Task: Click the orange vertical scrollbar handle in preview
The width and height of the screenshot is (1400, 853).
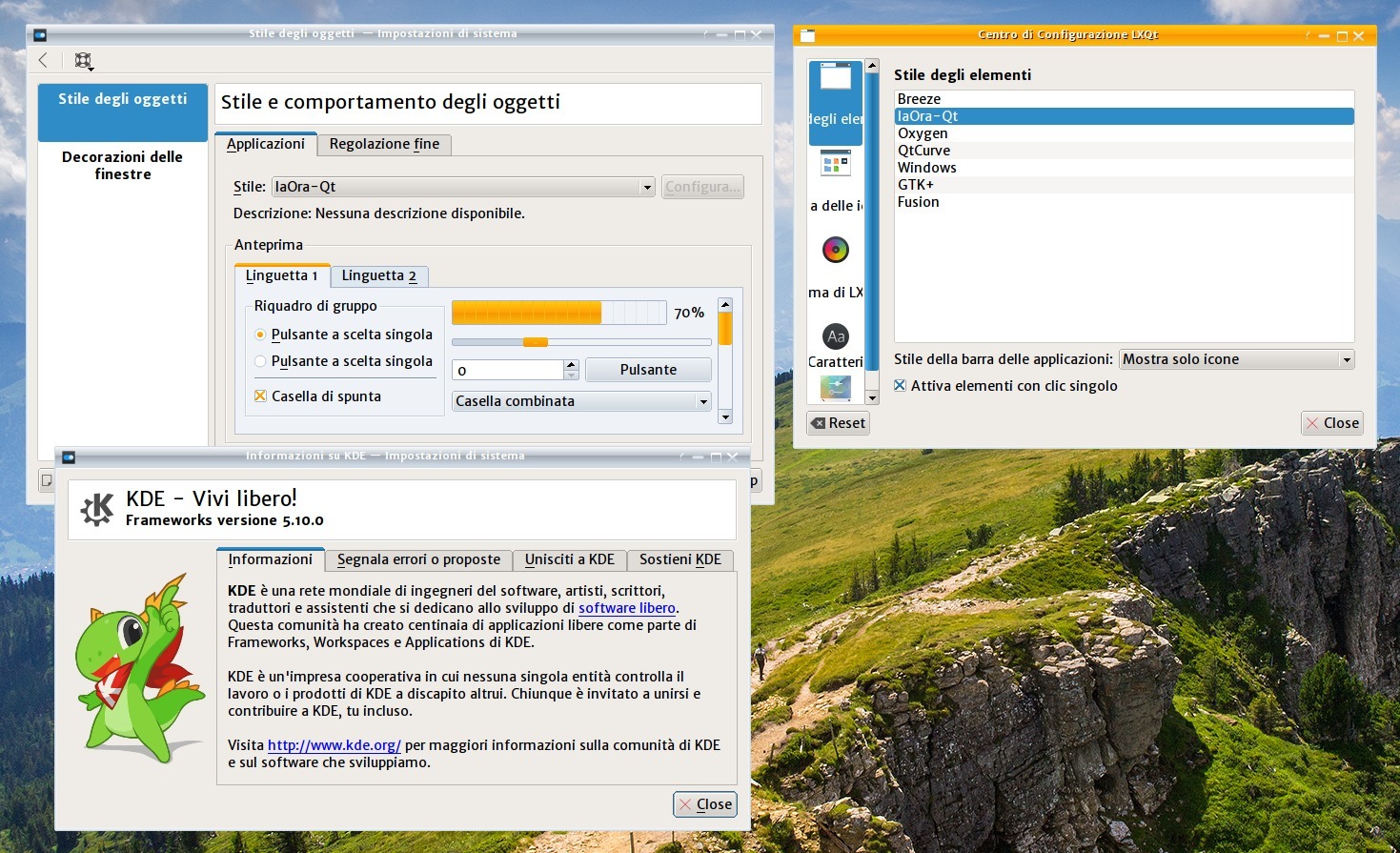Action: click(725, 329)
